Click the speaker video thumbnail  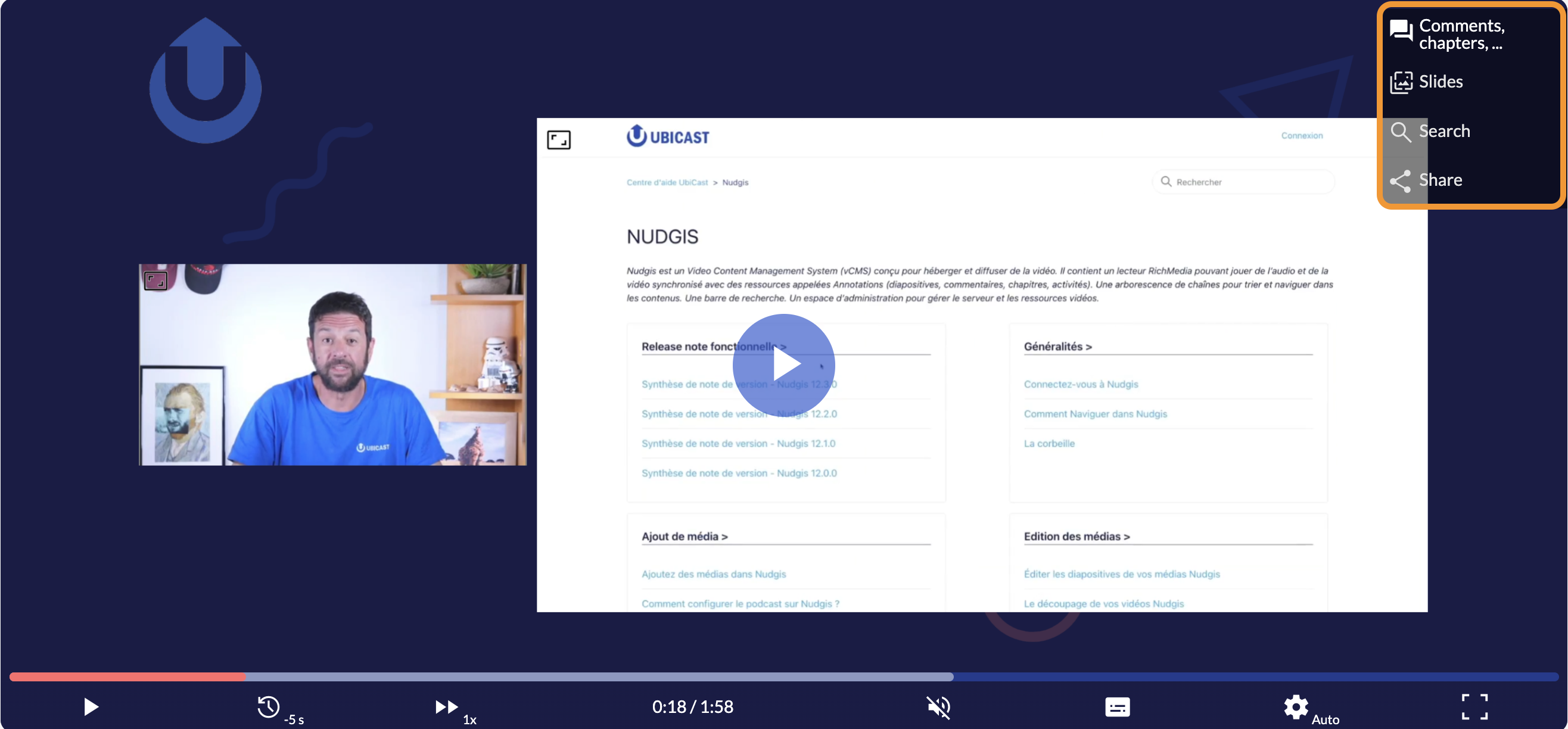tap(332, 364)
